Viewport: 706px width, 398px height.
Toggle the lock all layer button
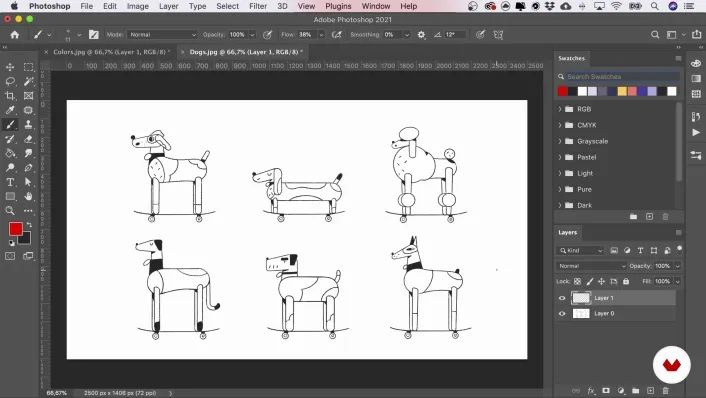click(x=626, y=281)
